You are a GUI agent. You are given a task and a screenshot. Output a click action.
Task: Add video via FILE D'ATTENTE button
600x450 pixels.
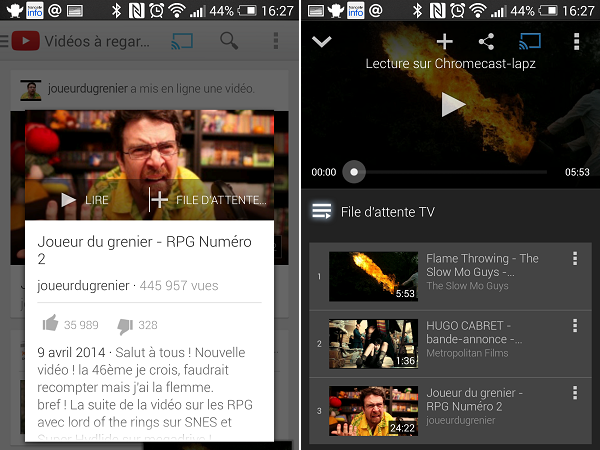(209, 200)
